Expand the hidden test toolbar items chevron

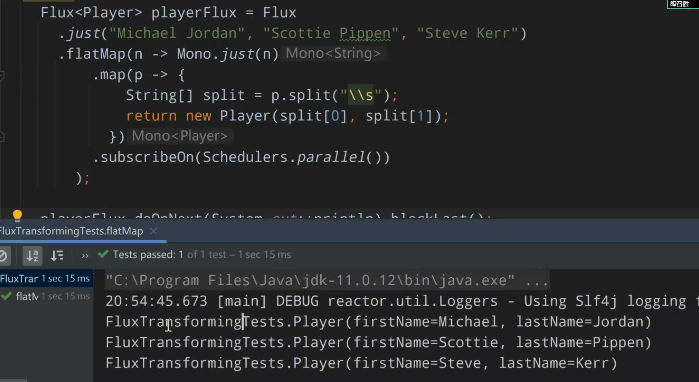point(85,255)
